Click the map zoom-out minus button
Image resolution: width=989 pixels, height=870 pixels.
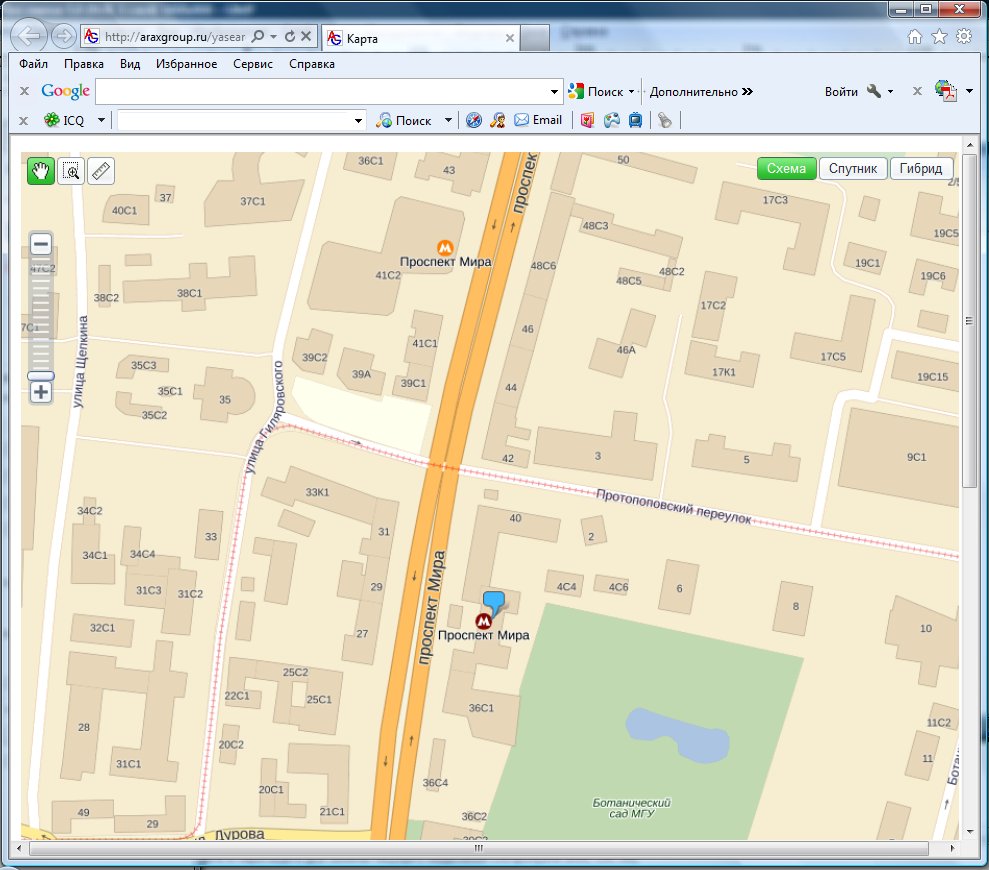point(41,244)
